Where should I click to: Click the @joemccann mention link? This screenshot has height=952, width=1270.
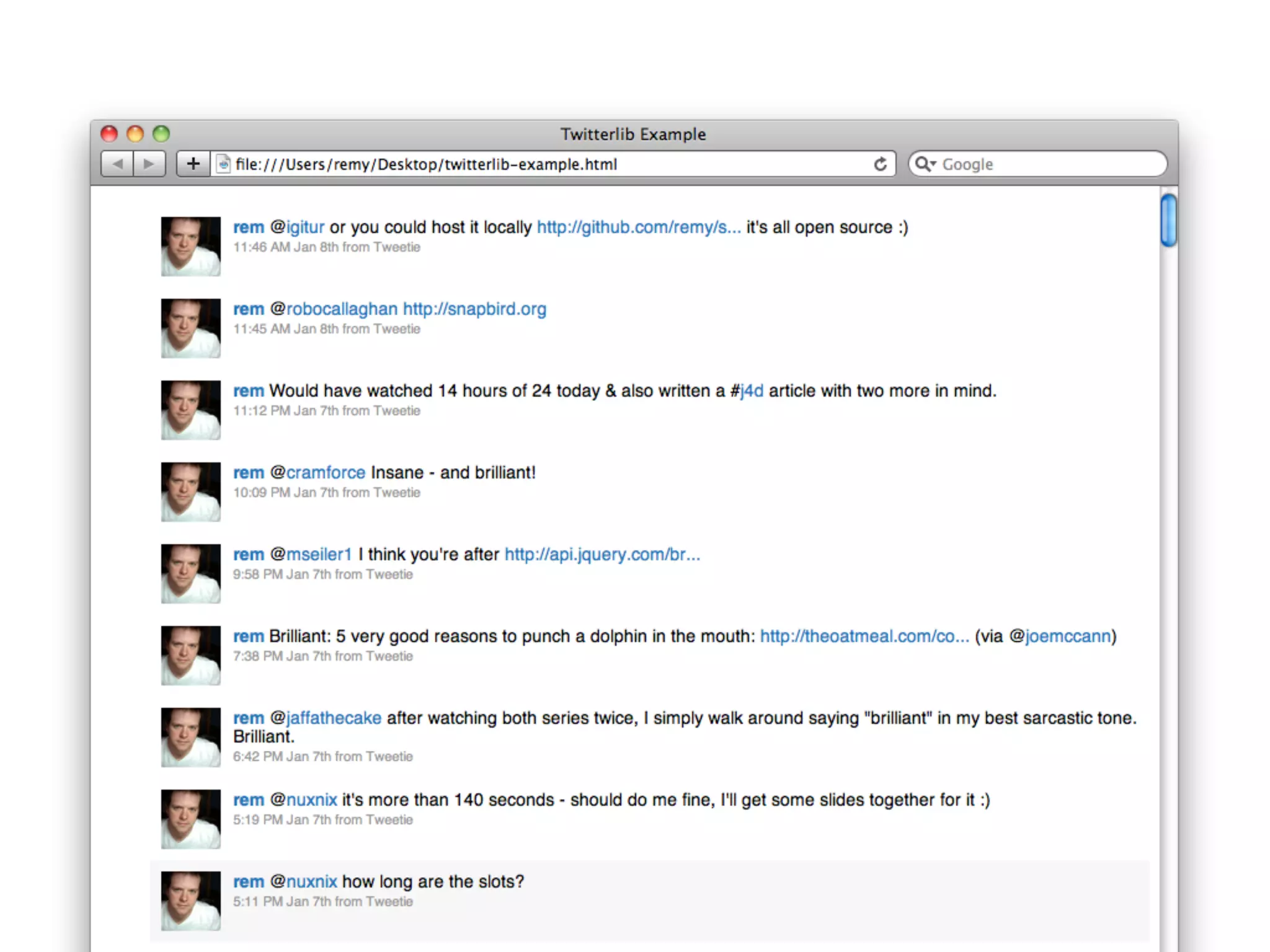[1067, 637]
